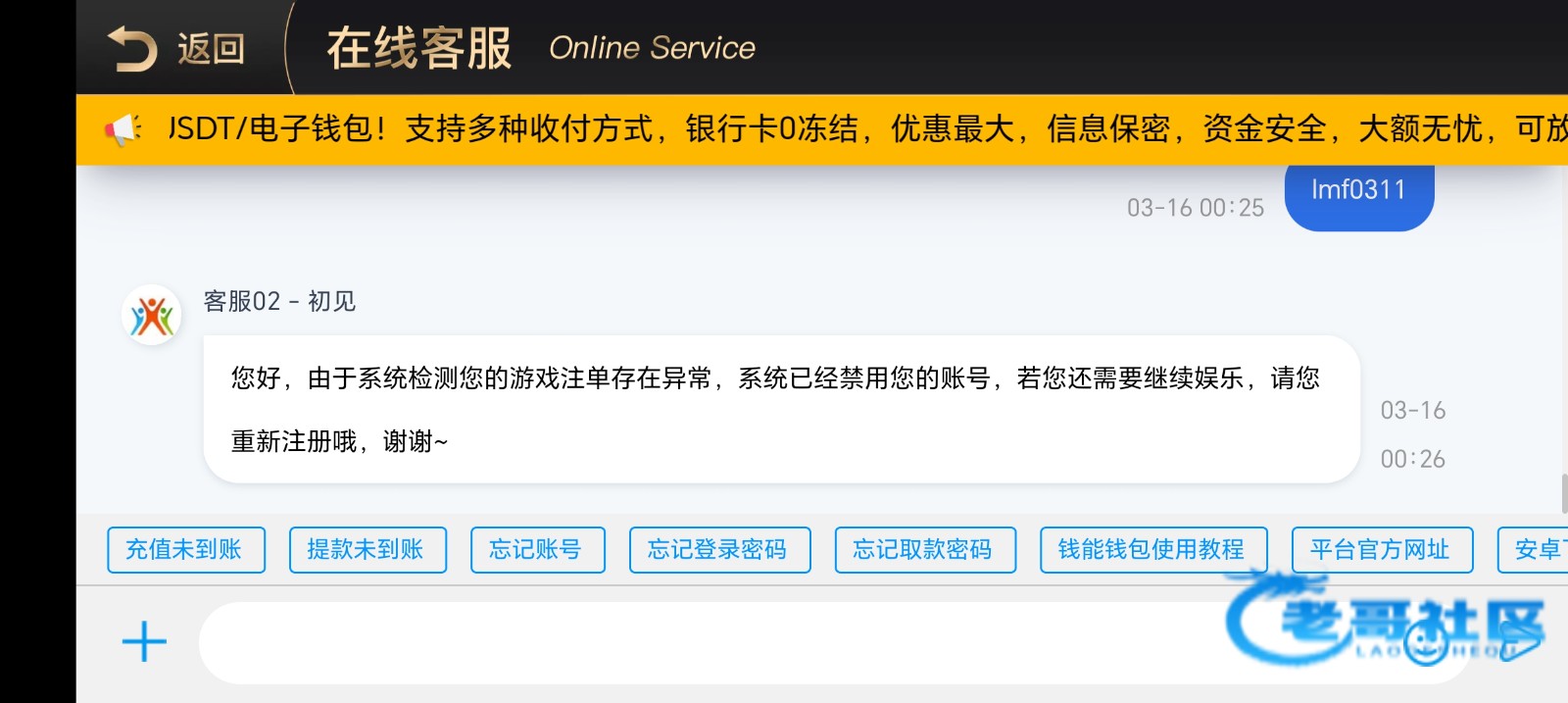Viewport: 1568px width, 703px height.
Task: Select the 充值未到账 quick reply
Action: (185, 550)
